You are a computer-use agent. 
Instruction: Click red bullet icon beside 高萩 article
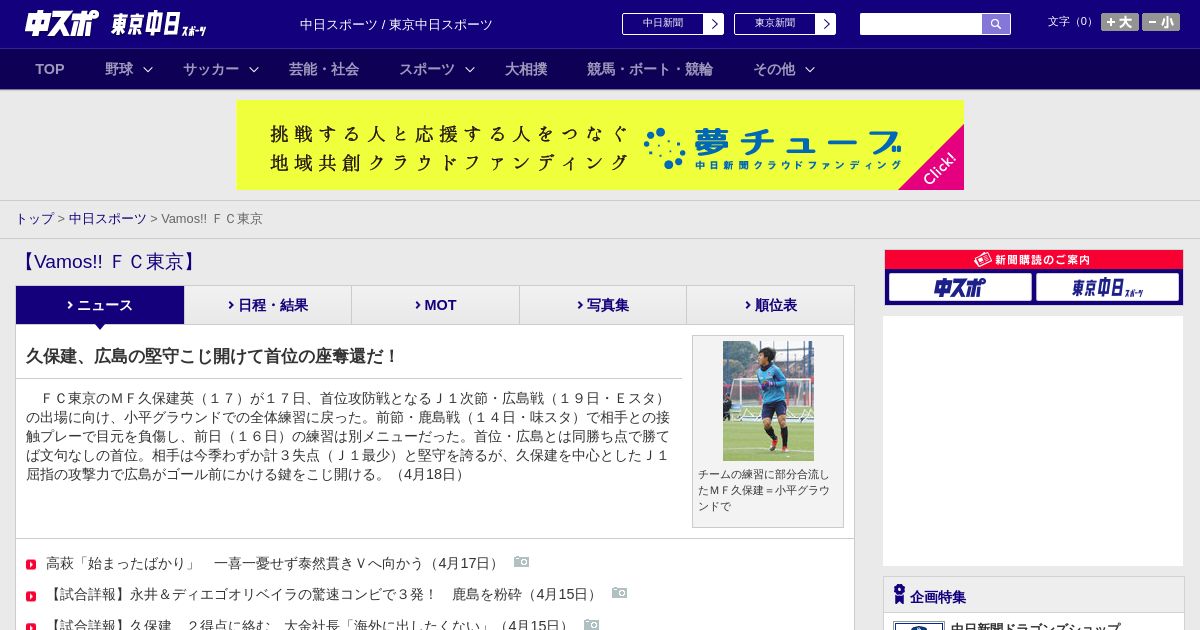point(31,565)
